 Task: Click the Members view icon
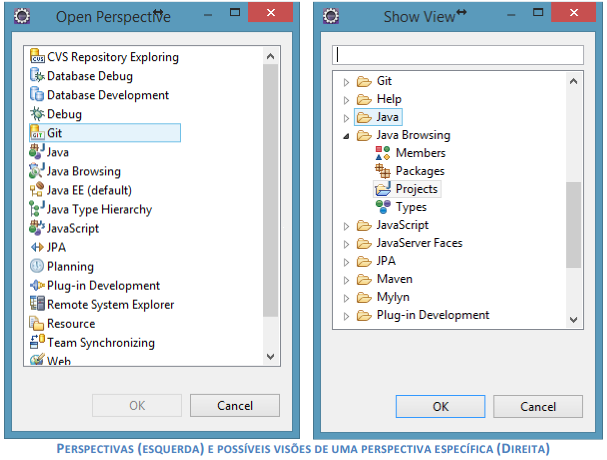[383, 153]
